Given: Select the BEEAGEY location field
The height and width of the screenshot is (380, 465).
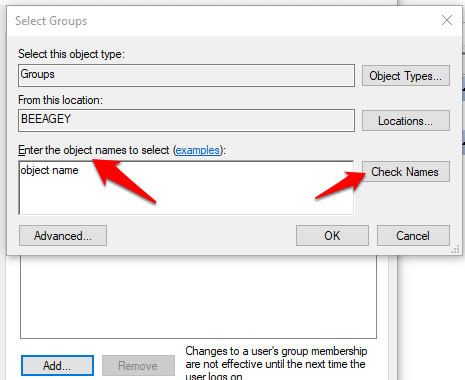Looking at the screenshot, I should click(x=186, y=120).
